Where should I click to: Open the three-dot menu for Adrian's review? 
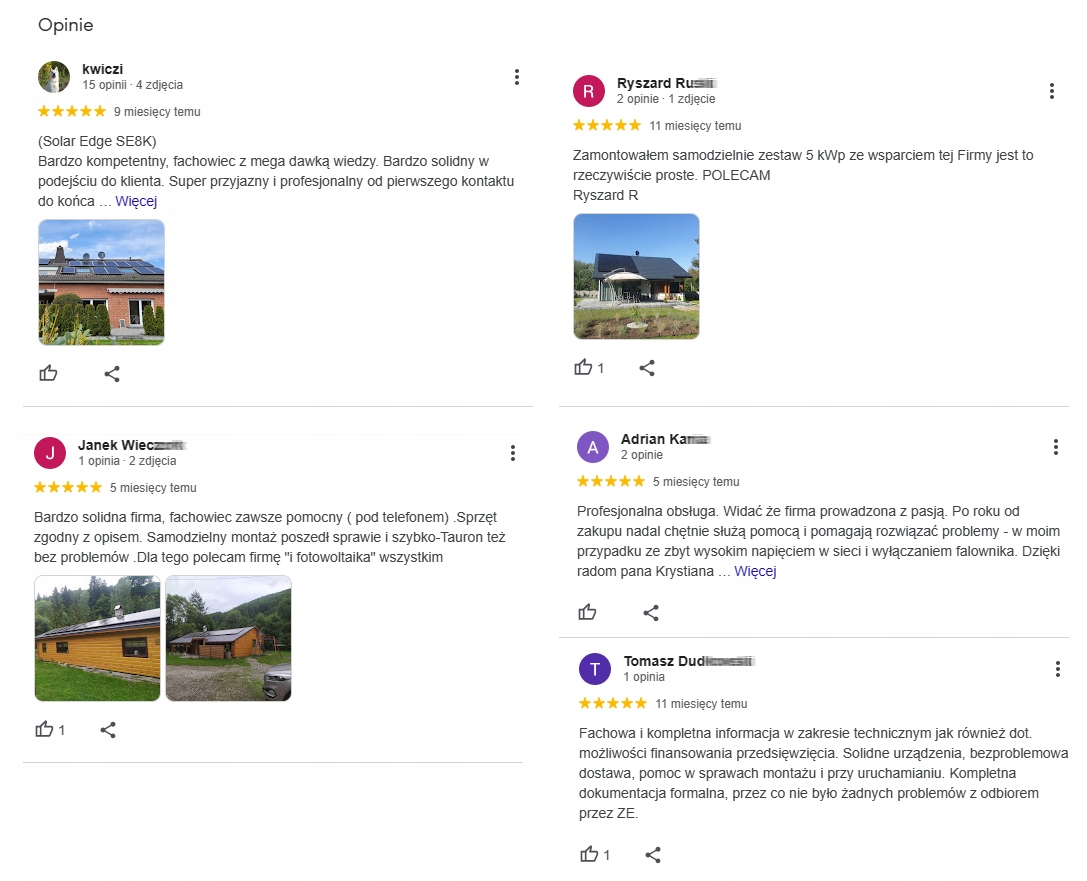point(1055,447)
